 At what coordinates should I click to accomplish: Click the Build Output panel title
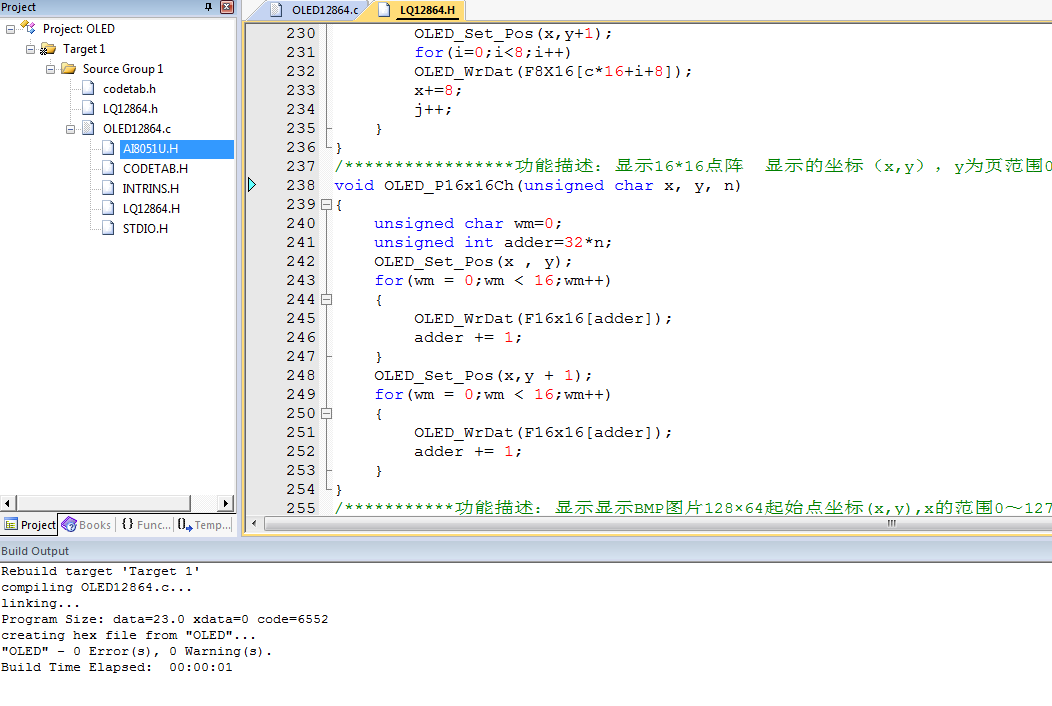(x=35, y=551)
